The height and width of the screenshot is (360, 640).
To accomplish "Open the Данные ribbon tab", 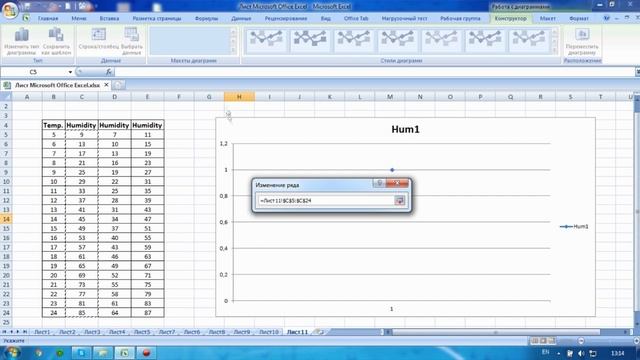I will coord(241,18).
